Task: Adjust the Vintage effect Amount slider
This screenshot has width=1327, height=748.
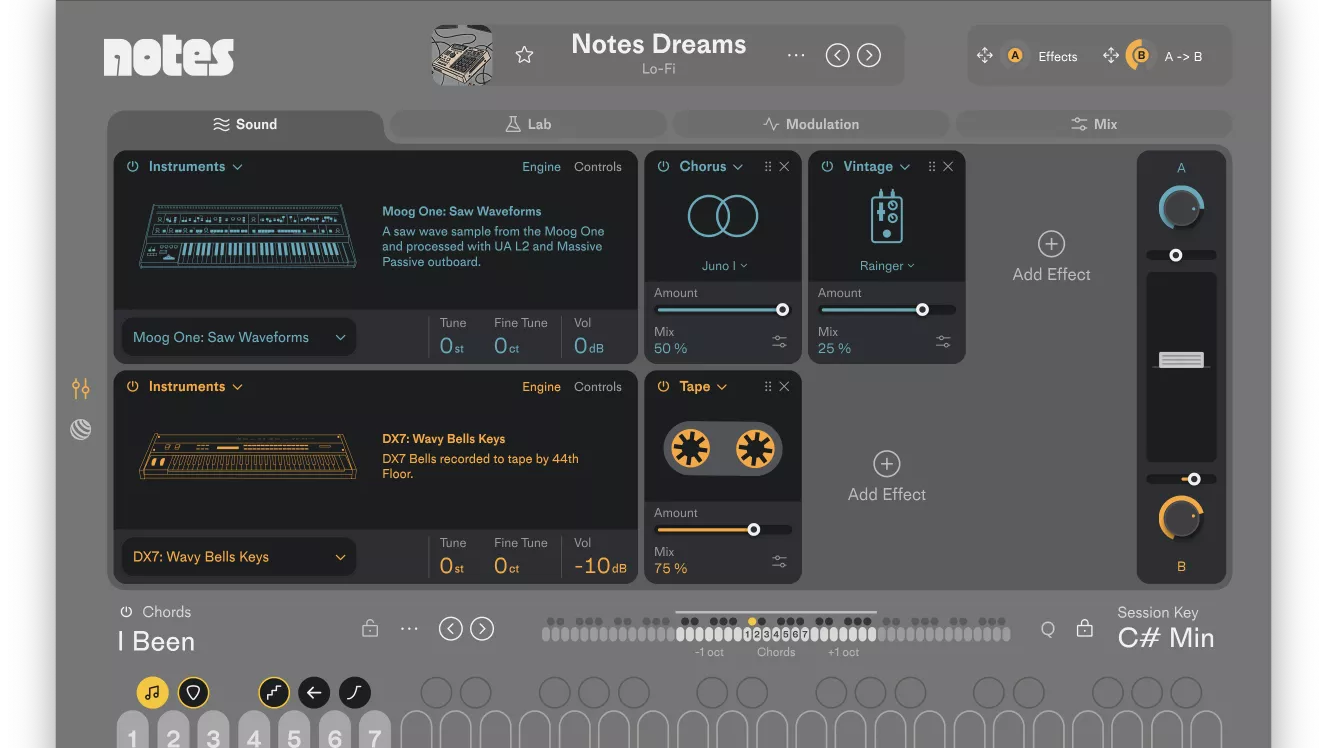Action: pos(922,310)
